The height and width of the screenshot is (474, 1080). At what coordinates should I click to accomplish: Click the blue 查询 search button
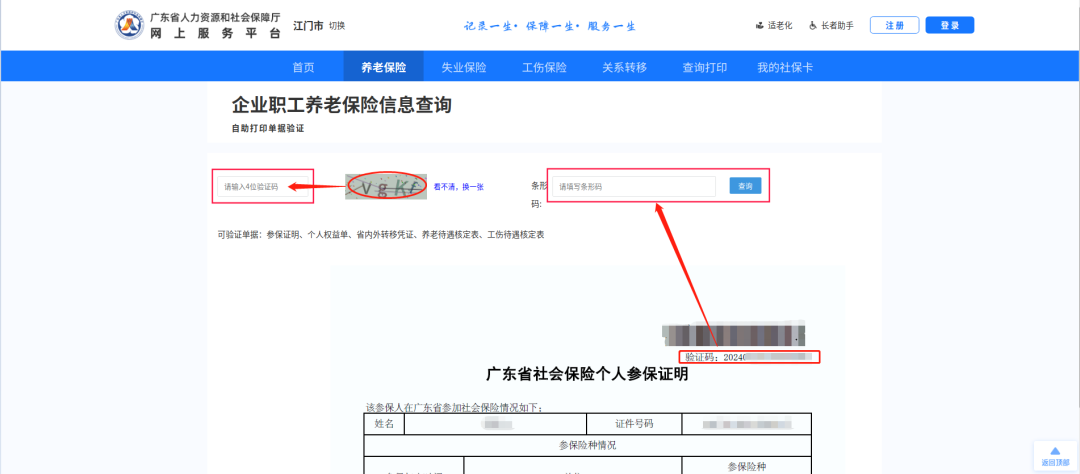click(745, 186)
